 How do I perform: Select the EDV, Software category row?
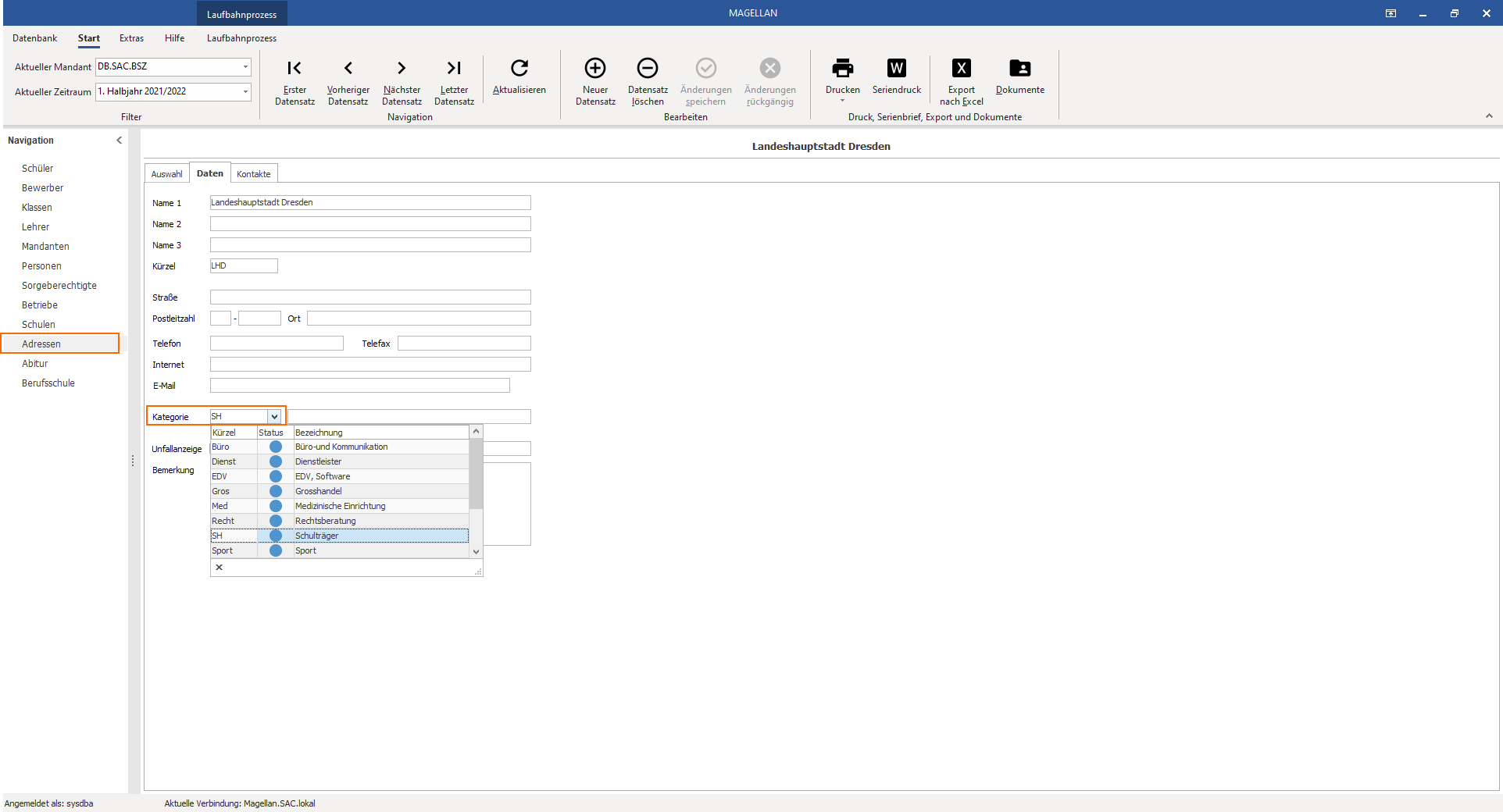point(340,476)
